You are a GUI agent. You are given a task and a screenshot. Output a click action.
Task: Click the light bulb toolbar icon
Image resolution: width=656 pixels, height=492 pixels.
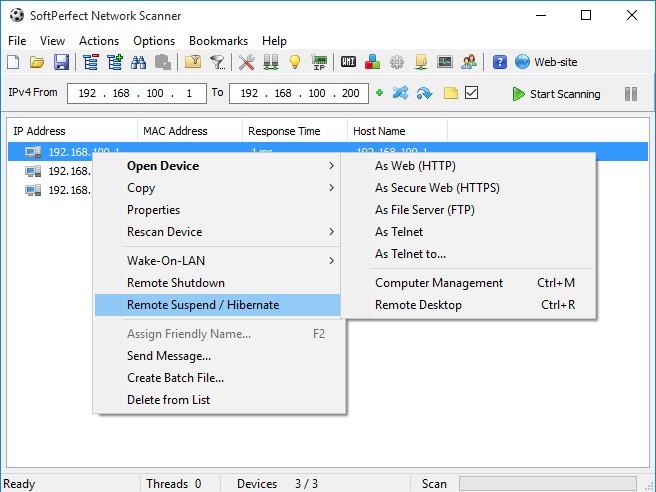click(295, 62)
